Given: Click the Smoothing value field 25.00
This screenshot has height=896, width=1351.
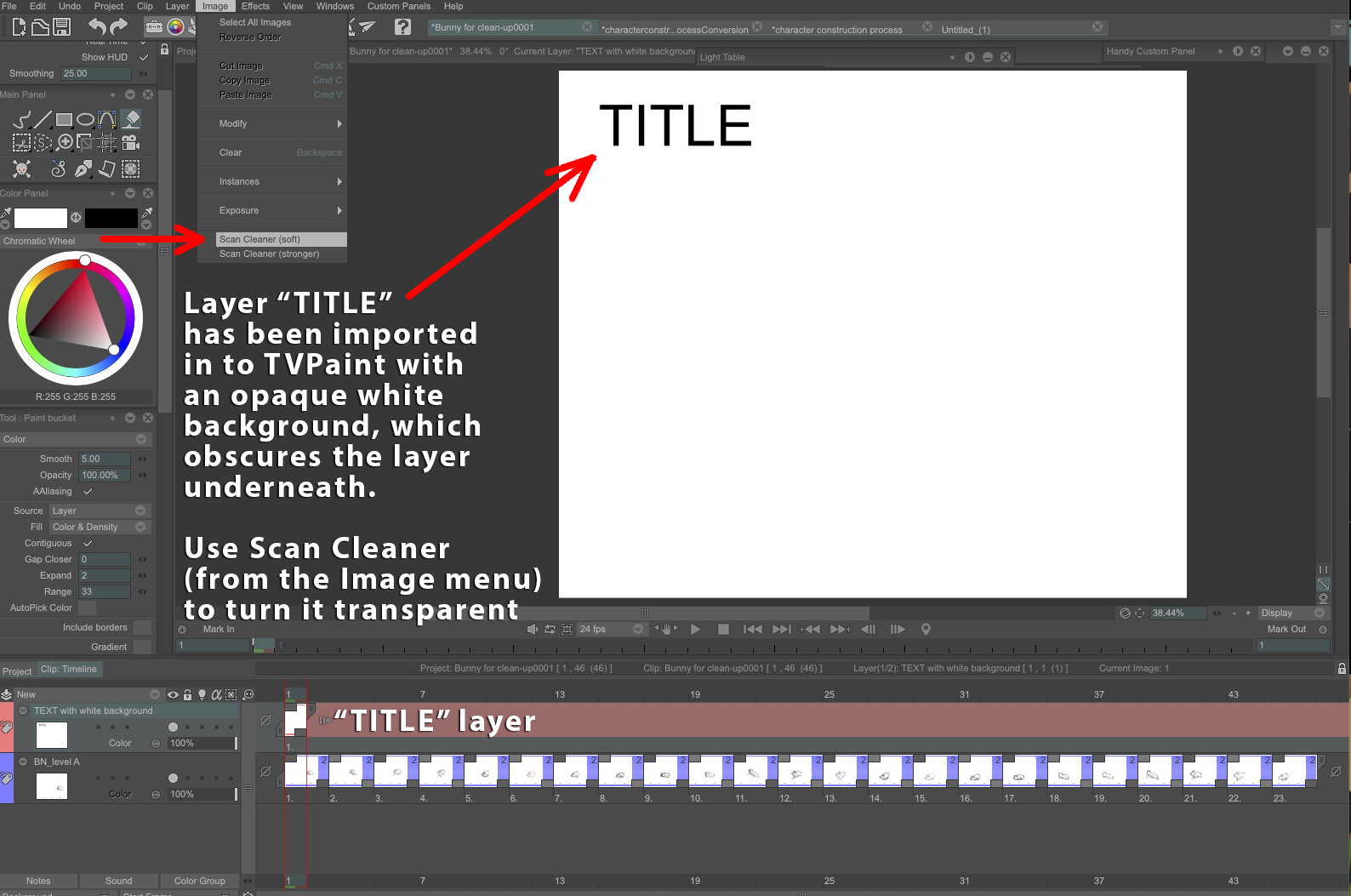Looking at the screenshot, I should click(95, 73).
